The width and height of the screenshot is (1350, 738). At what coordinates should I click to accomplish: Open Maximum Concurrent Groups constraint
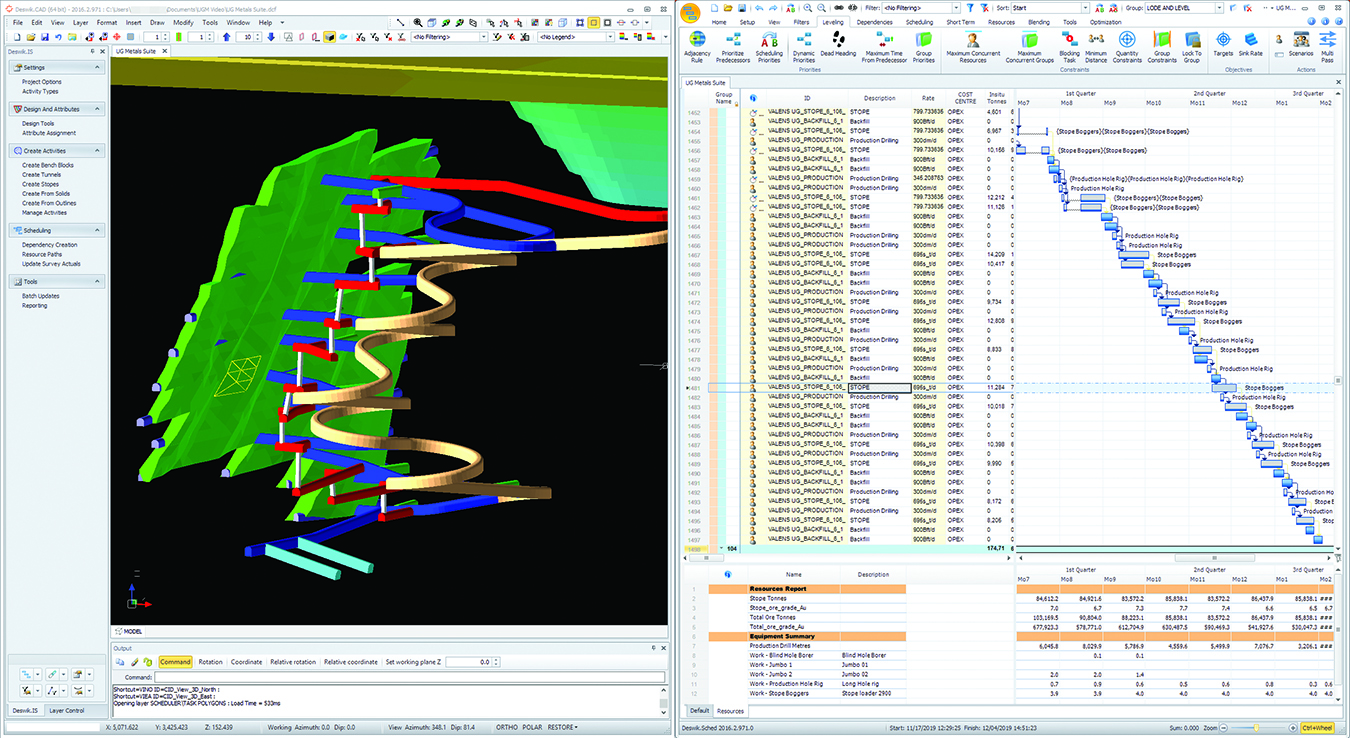point(1029,46)
